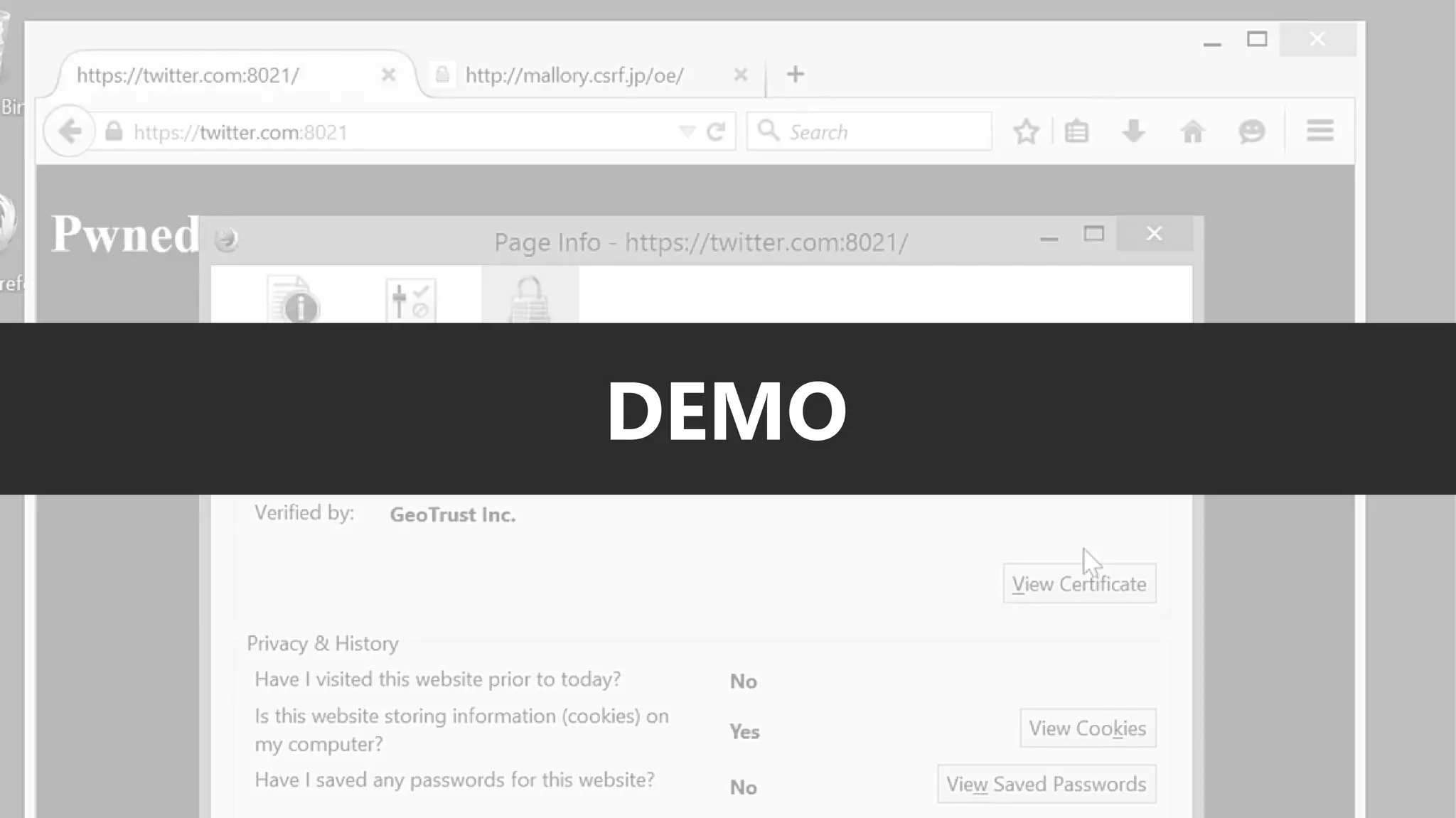Click the View Cookies button
Viewport: 1456px width, 818px height.
click(x=1088, y=728)
